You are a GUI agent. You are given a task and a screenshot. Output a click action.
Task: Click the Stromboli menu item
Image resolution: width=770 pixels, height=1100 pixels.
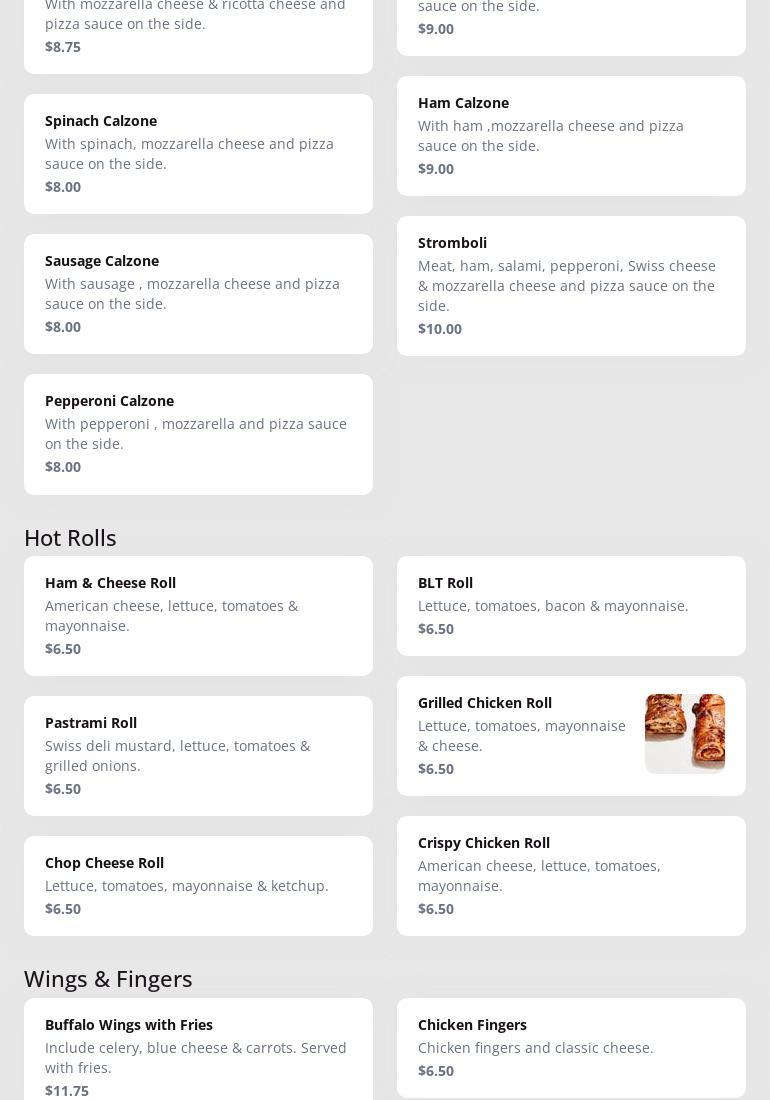click(x=570, y=285)
